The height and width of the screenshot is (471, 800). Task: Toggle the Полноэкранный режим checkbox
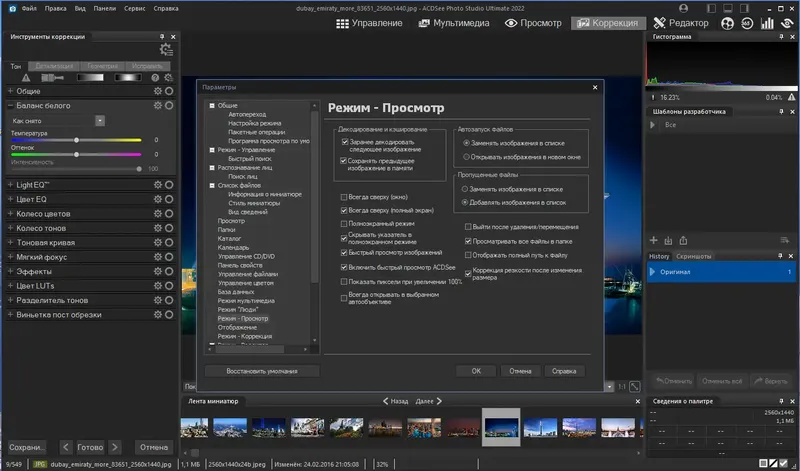click(x=345, y=224)
